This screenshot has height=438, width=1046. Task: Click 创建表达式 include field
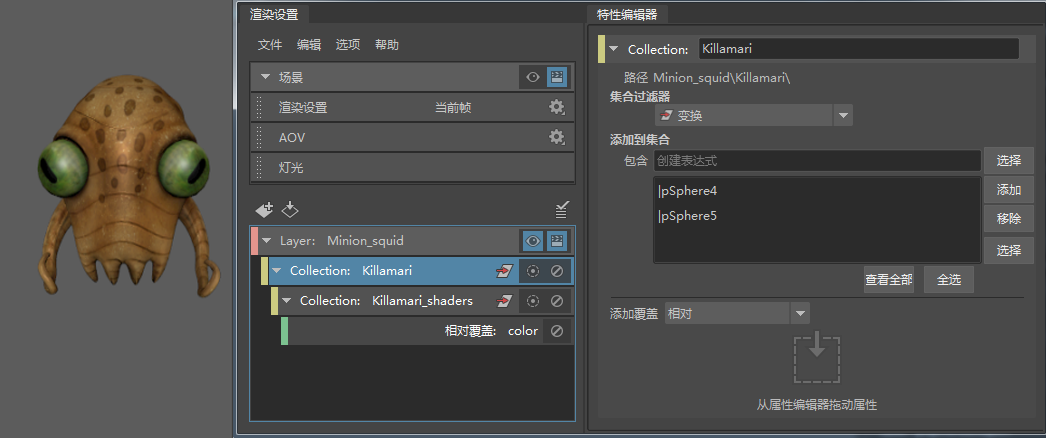817,160
